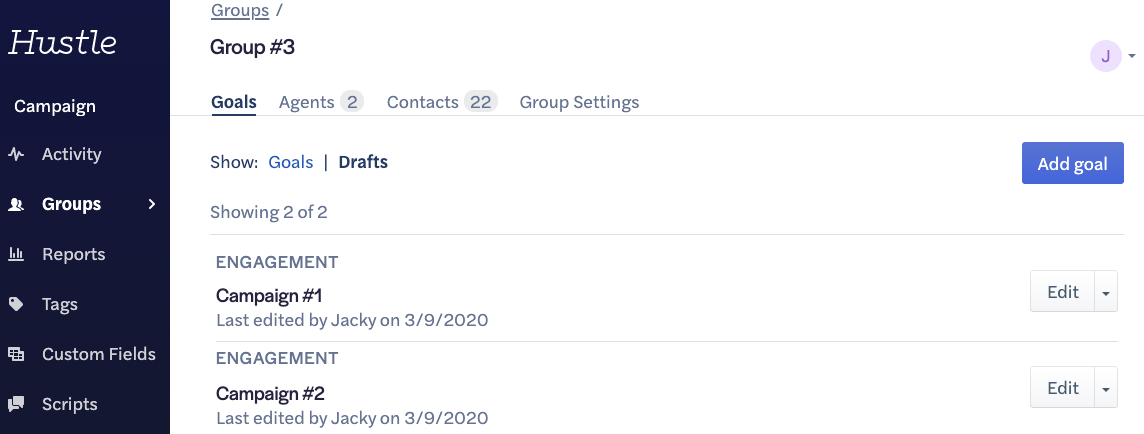Select the Goals tab
This screenshot has height=434, width=1144.
(233, 102)
